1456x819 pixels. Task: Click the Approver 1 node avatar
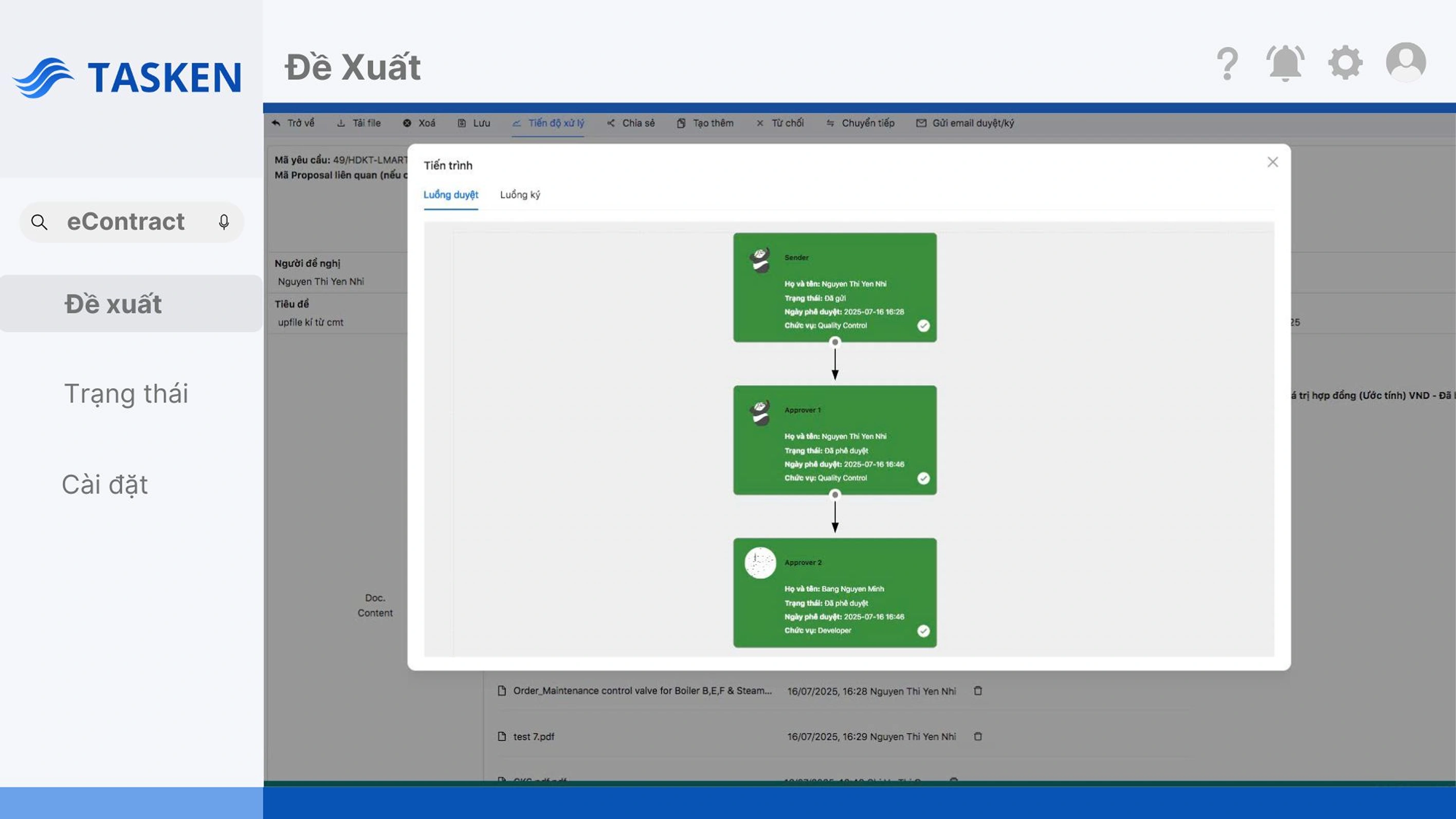point(760,413)
